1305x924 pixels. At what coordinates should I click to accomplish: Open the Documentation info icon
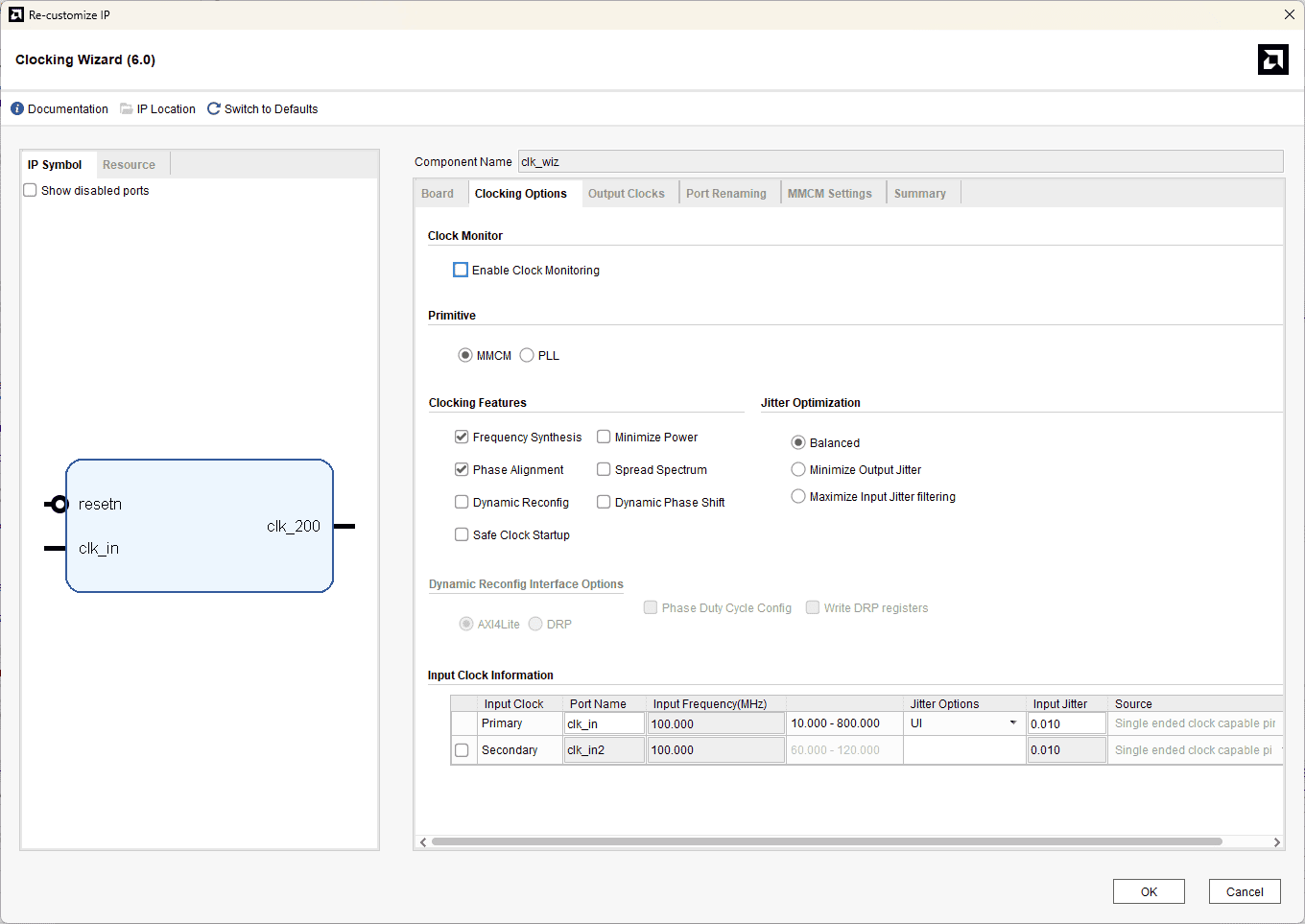(x=17, y=109)
